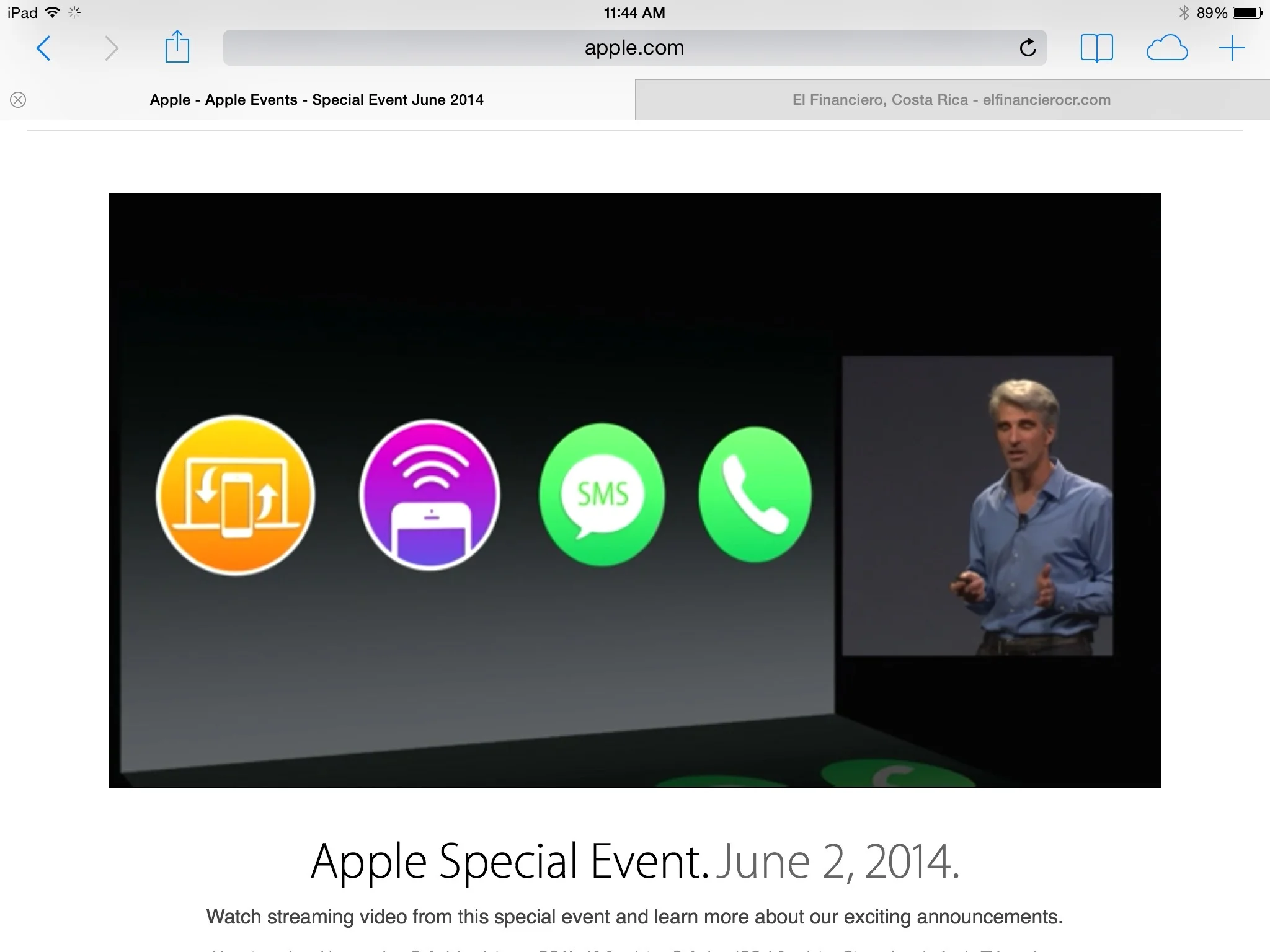The width and height of the screenshot is (1270, 952).
Task: Tap the green SMS bubble icon
Action: (x=602, y=495)
